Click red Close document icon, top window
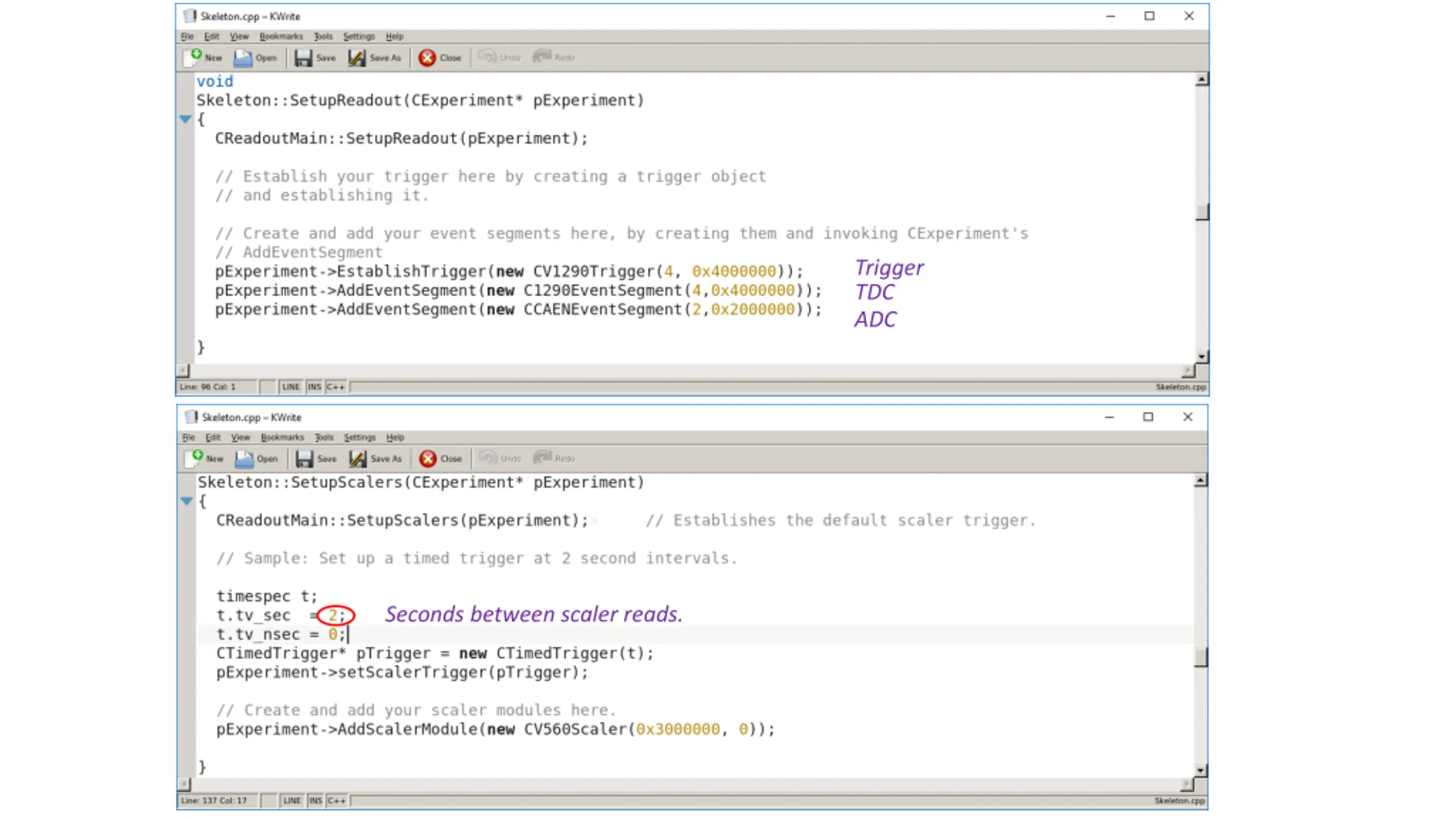This screenshot has width=1456, height=819. point(427,57)
